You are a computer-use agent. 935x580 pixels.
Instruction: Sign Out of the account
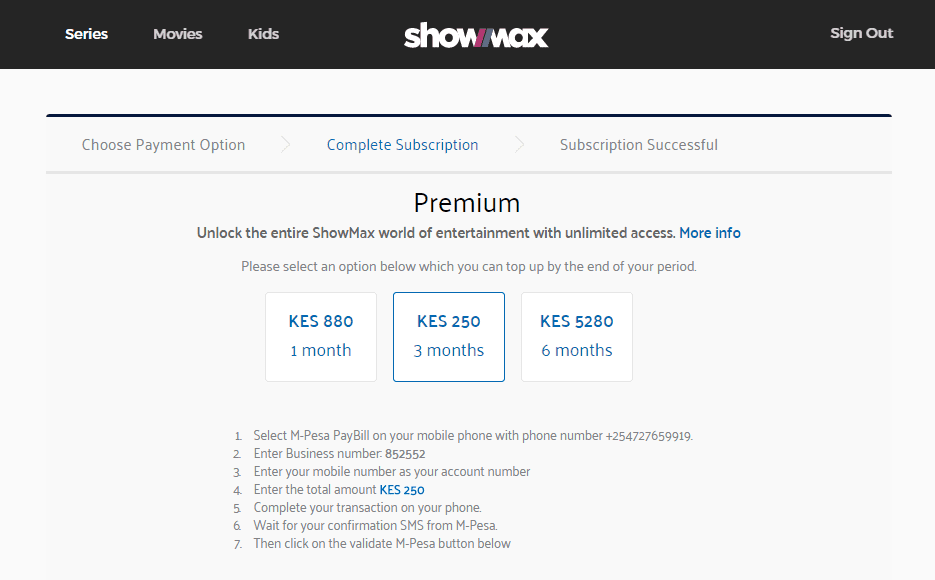pos(862,33)
